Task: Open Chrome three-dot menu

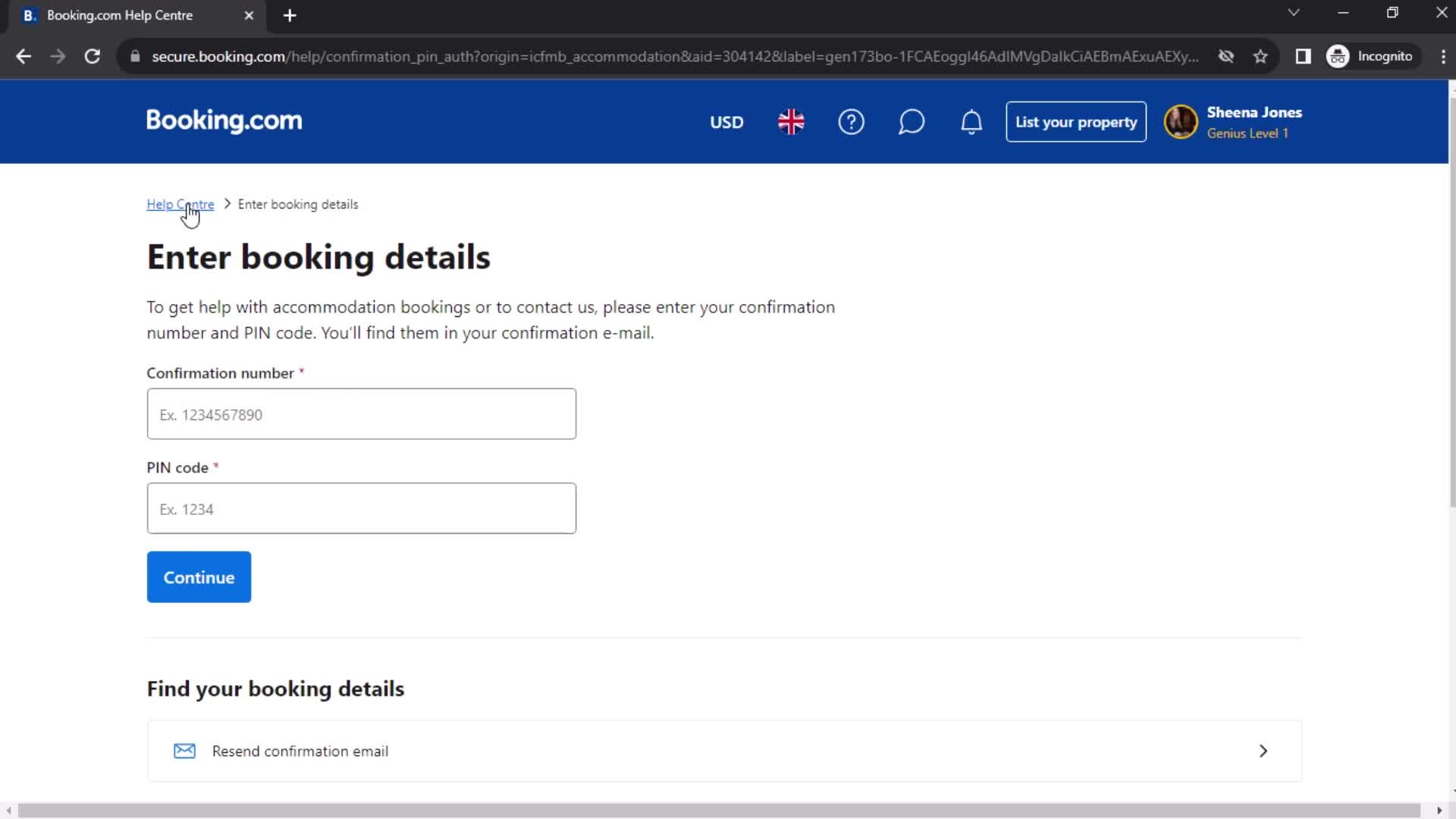Action: pyautogui.click(x=1442, y=56)
